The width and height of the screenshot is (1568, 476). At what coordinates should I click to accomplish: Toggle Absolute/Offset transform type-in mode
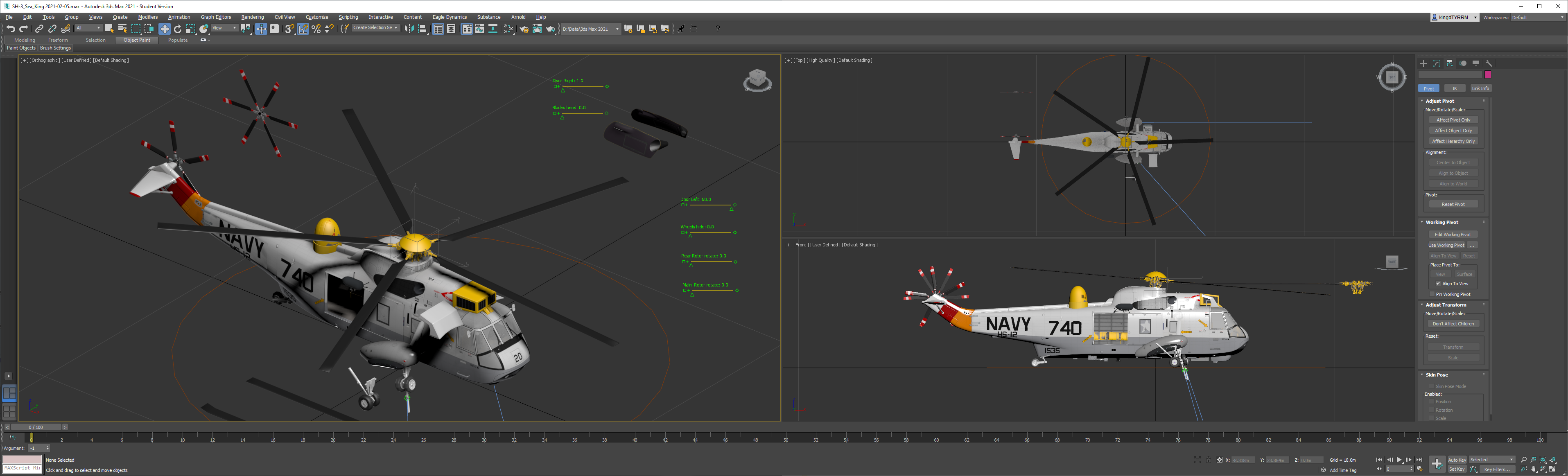click(x=1219, y=460)
